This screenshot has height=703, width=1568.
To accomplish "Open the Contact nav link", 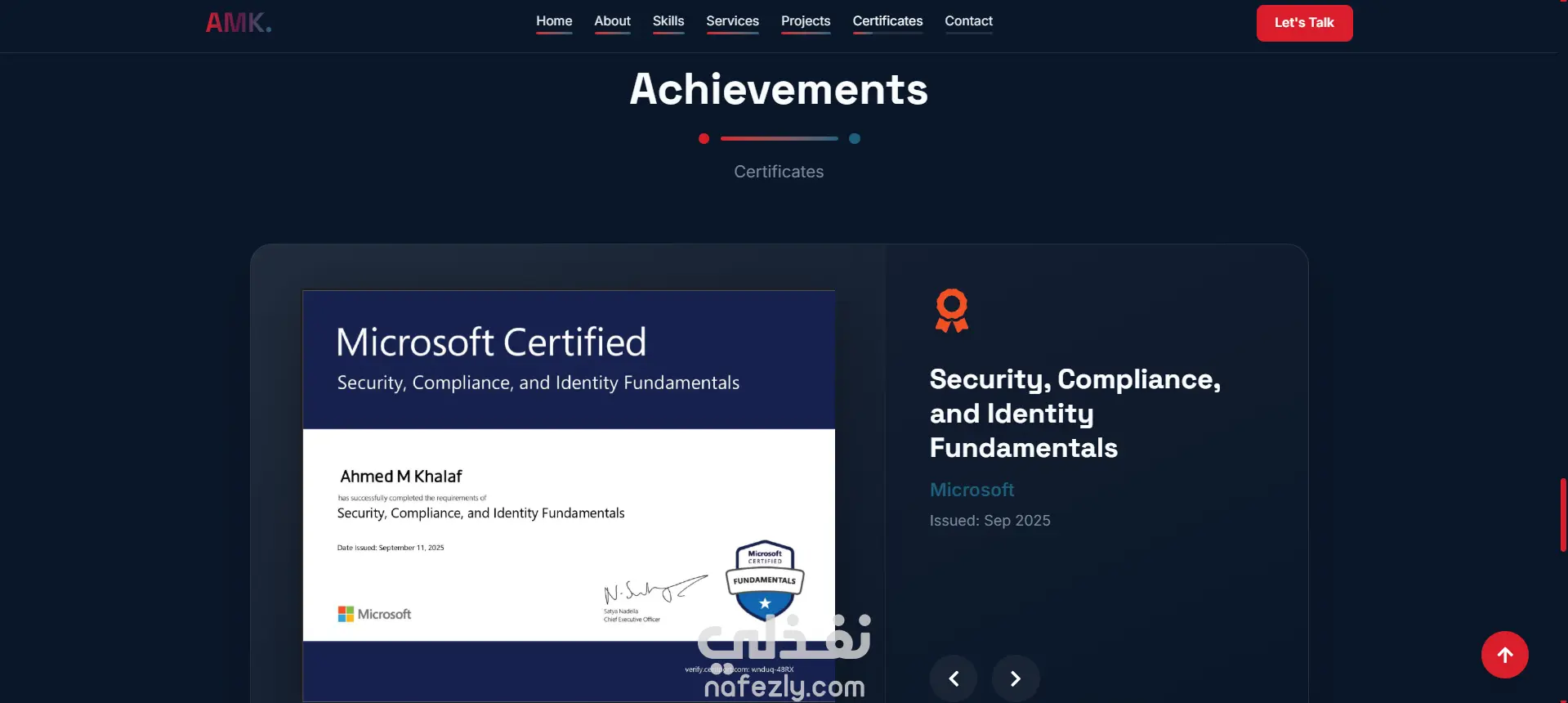I will [x=968, y=21].
